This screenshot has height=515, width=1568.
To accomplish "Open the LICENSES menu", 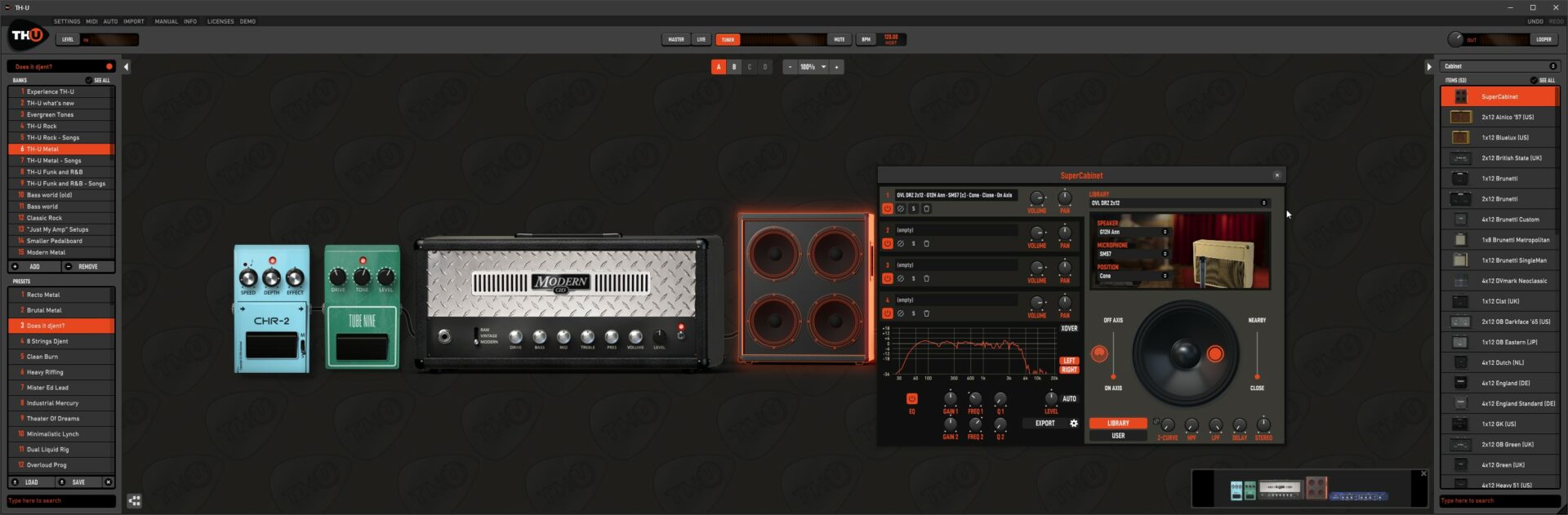I will click(220, 21).
